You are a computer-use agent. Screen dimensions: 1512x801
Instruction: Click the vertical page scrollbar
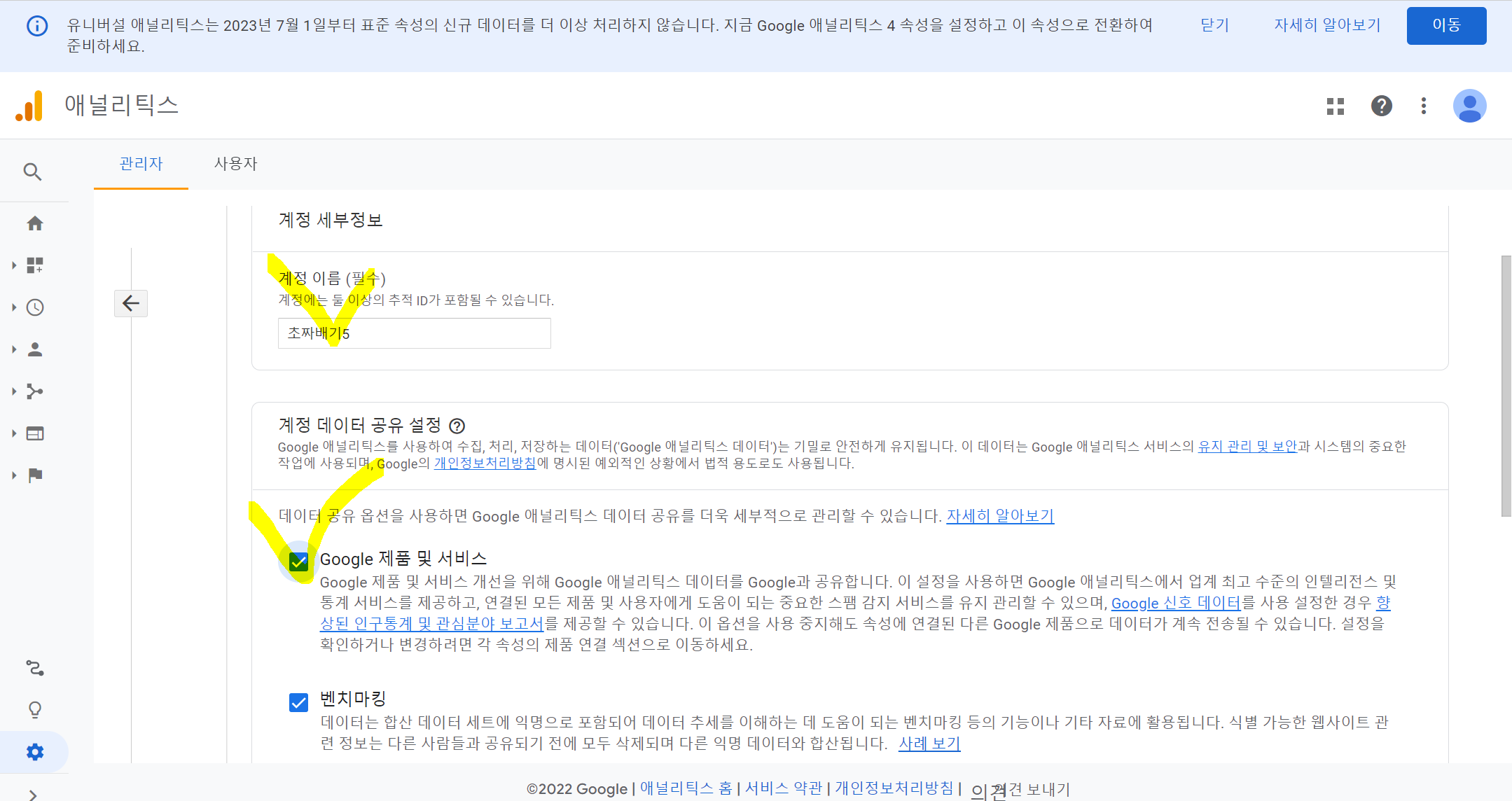click(1506, 386)
